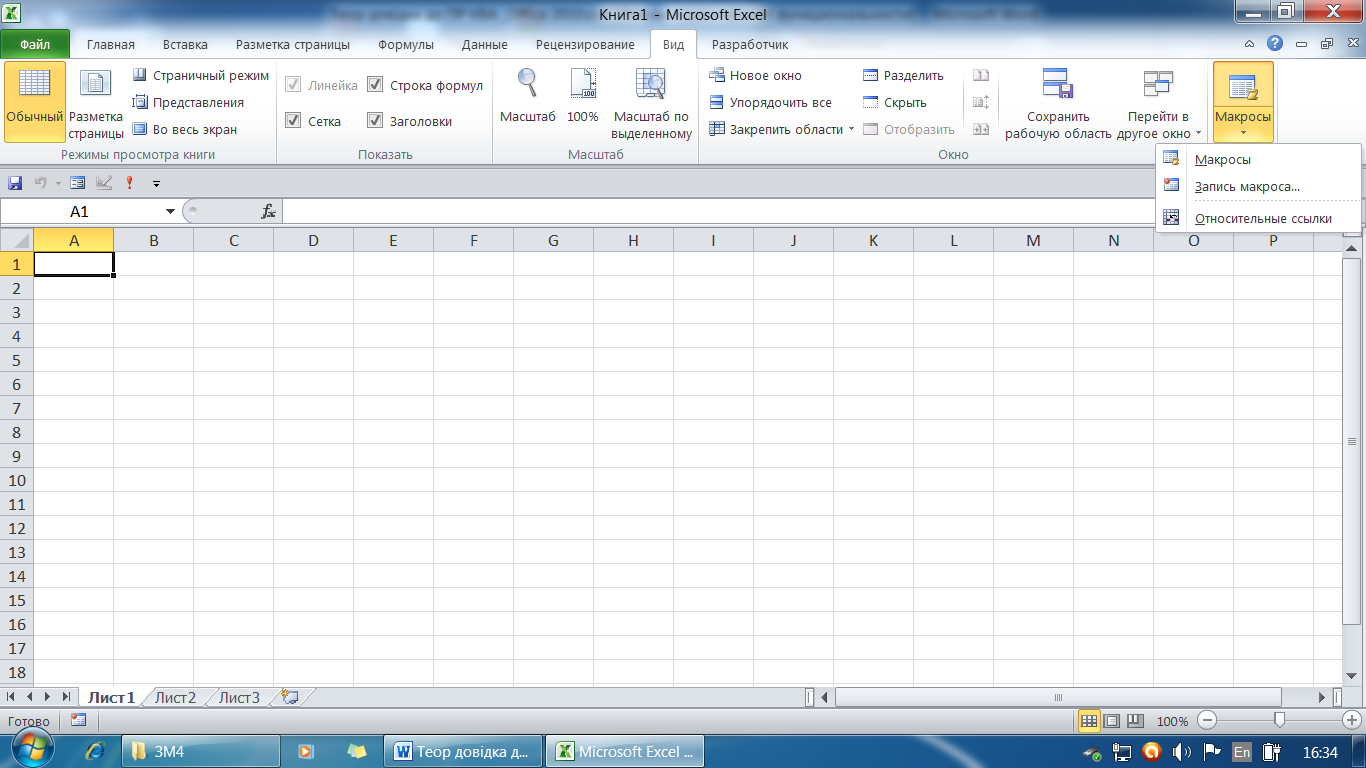Open Новое окно
Viewport: 1366px width, 768px height.
(756, 75)
